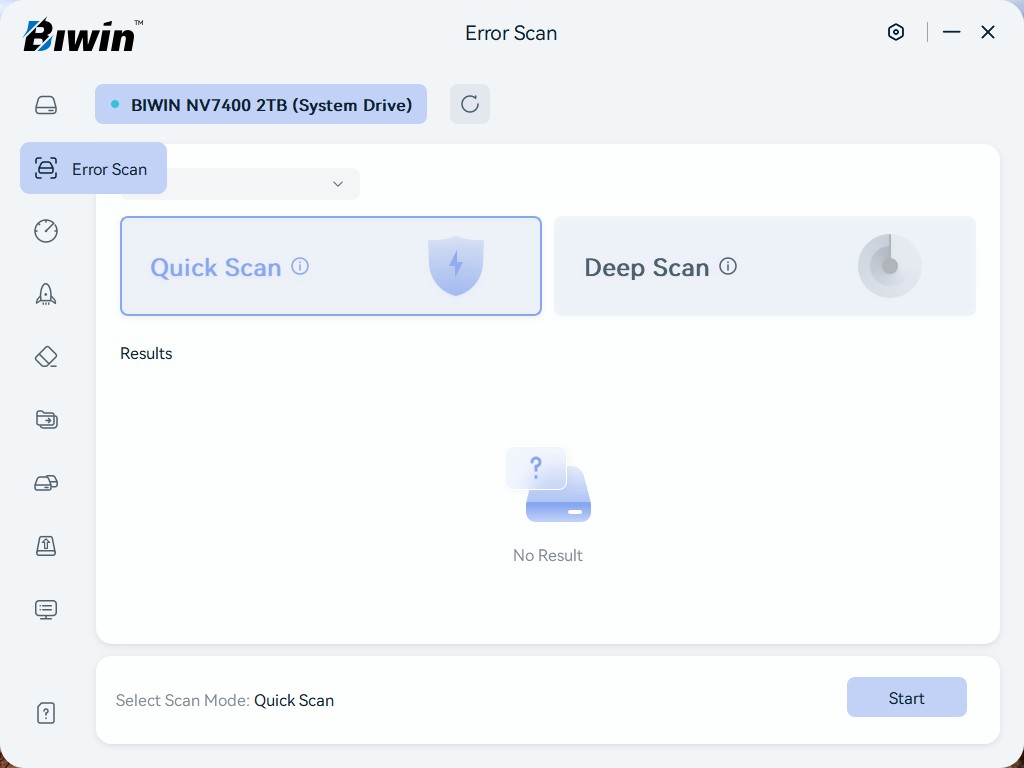The width and height of the screenshot is (1024, 768).
Task: Show Deep Scan info tooltip icon
Action: 728,266
